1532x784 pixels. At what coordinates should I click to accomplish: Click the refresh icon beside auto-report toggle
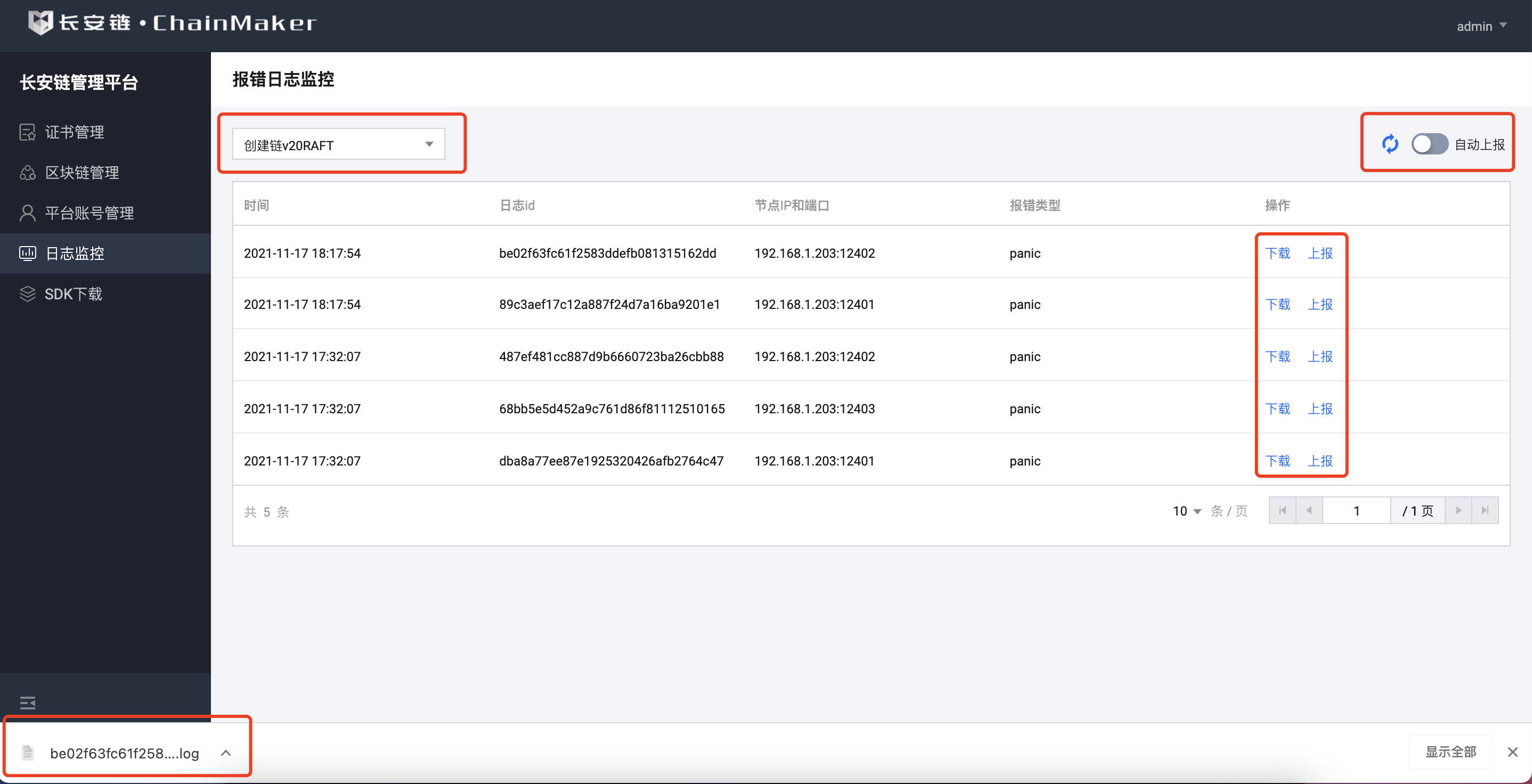coord(1389,144)
